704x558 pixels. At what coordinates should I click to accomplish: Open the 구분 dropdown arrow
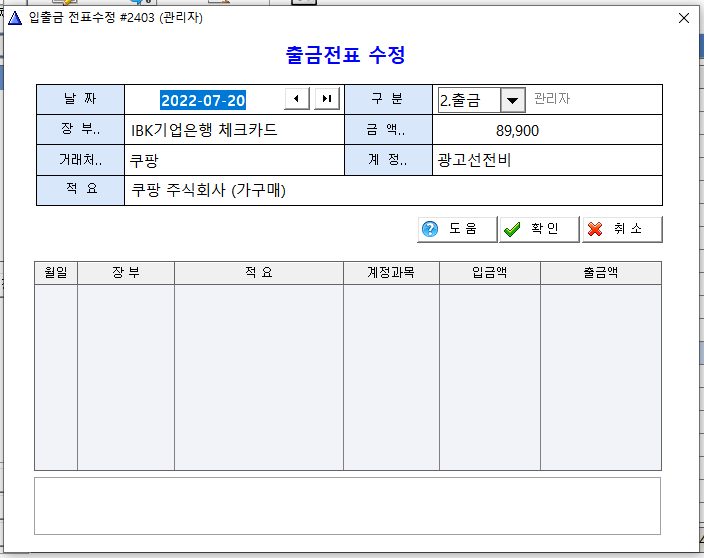513,100
